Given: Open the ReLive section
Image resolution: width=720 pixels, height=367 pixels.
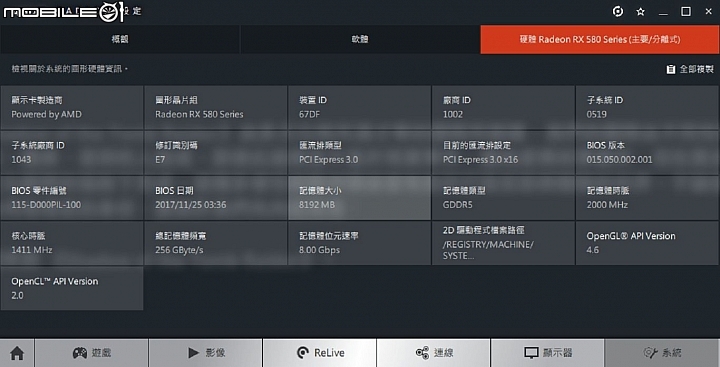Looking at the screenshot, I should pyautogui.click(x=320, y=353).
